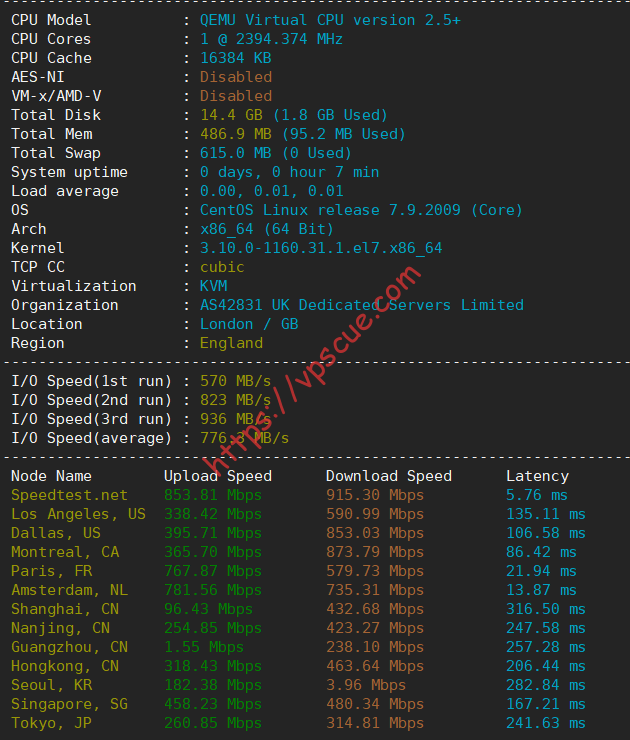The image size is (630, 740).
Task: Click the Download Speed column header
Action: point(389,476)
